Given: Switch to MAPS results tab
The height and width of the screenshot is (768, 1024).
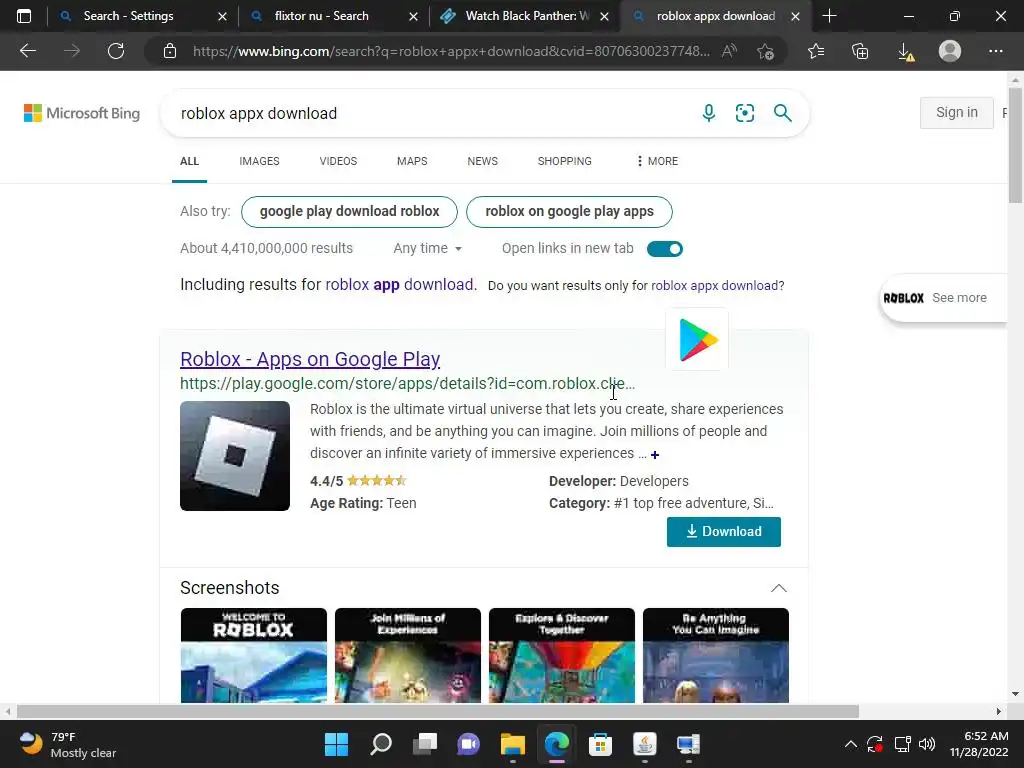Looking at the screenshot, I should pos(412,161).
